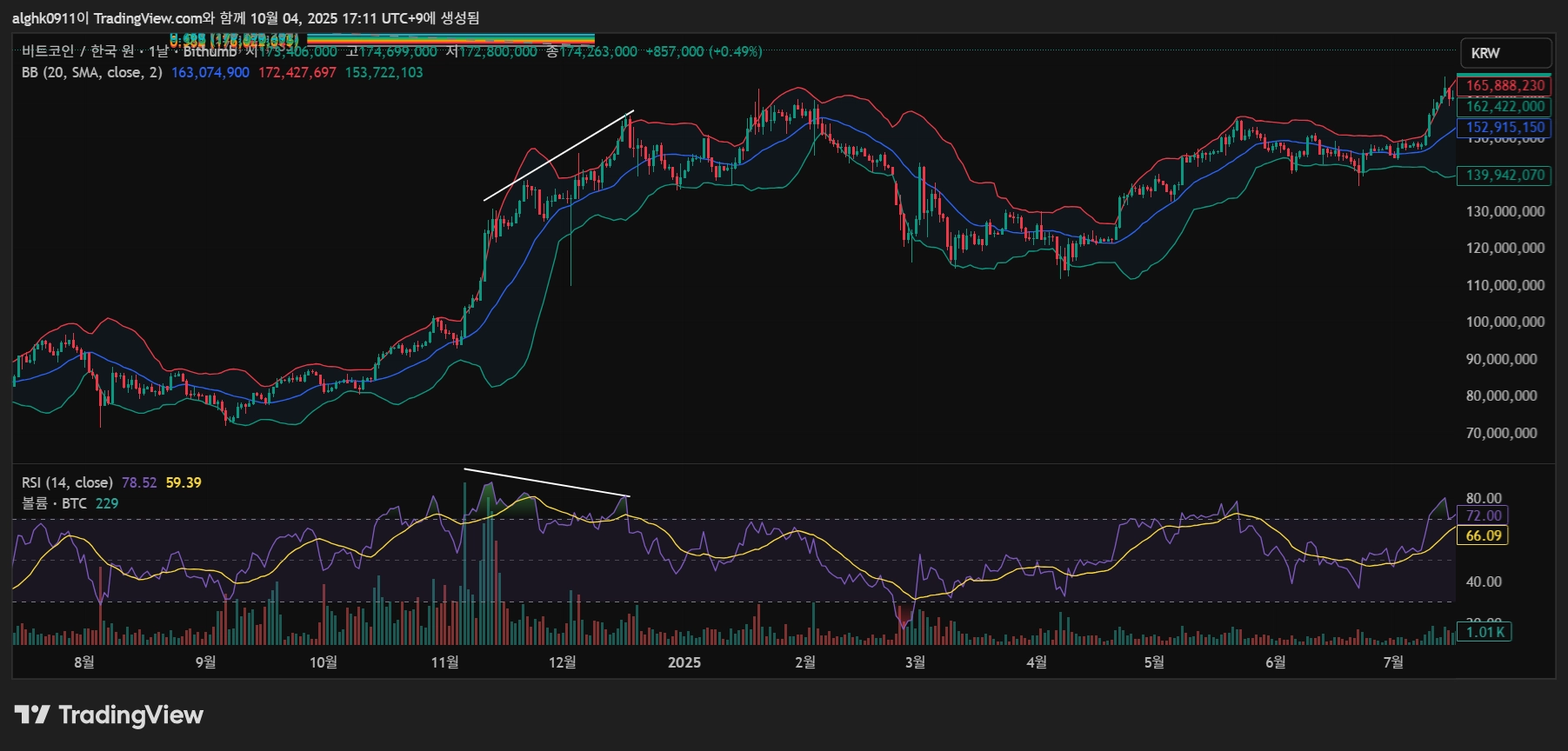Click the yellow 66.09 RSI average label
1568x751 pixels.
[1485, 535]
